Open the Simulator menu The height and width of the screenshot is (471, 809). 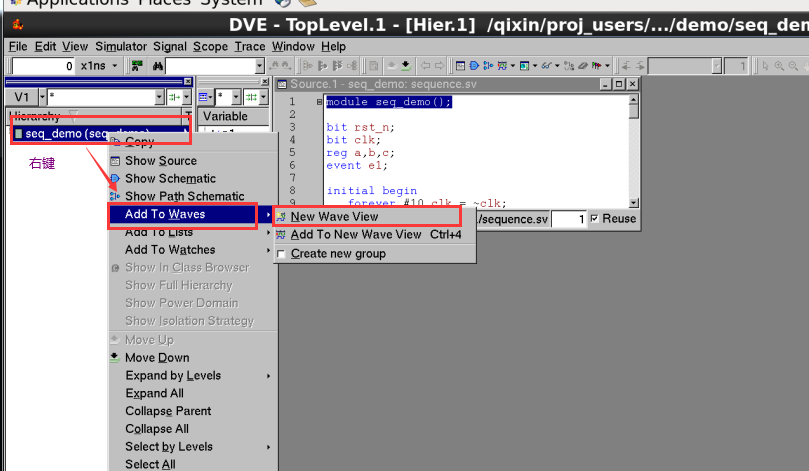[121, 46]
